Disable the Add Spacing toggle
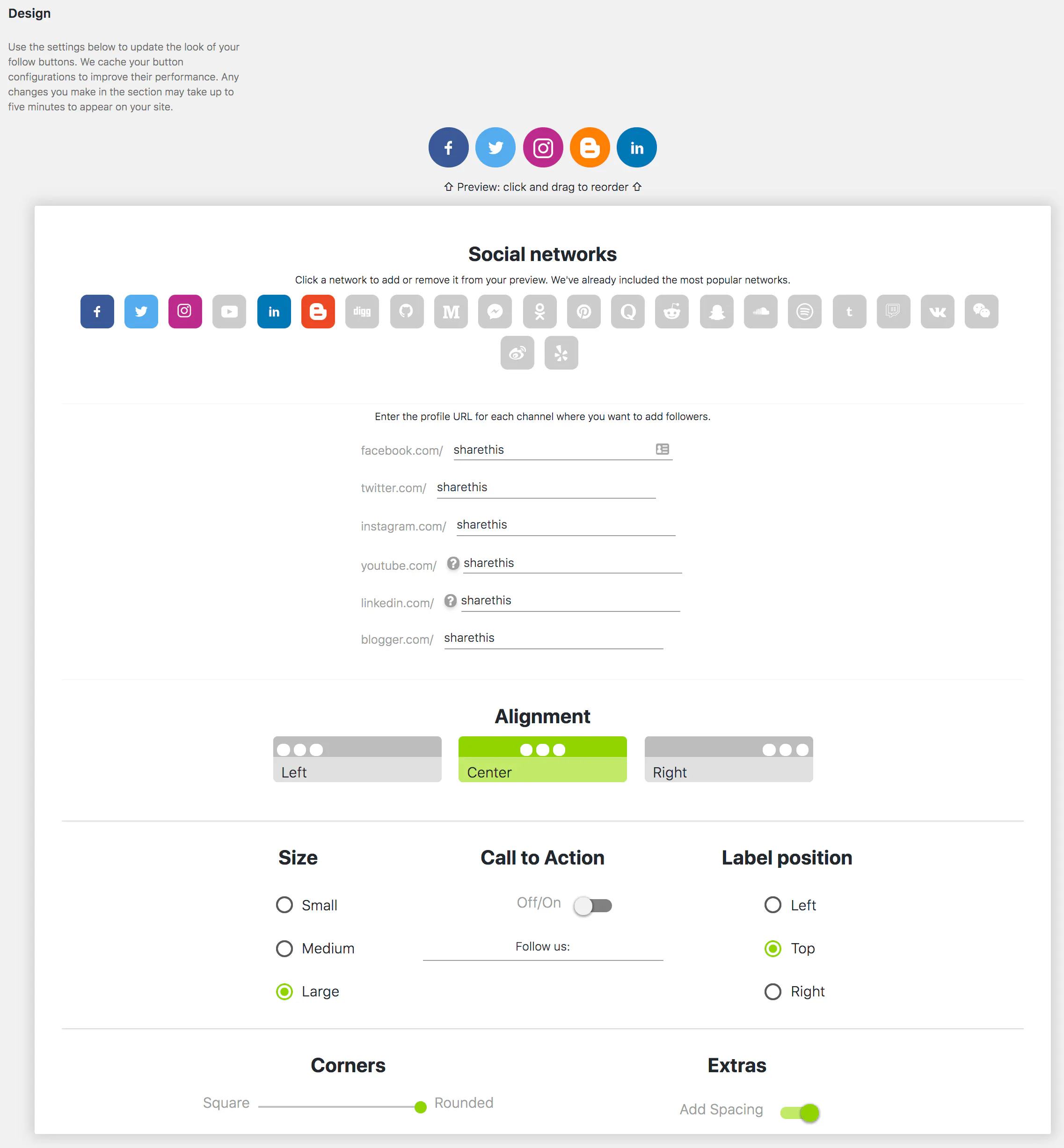This screenshot has height=1148, width=1064. (x=800, y=1112)
